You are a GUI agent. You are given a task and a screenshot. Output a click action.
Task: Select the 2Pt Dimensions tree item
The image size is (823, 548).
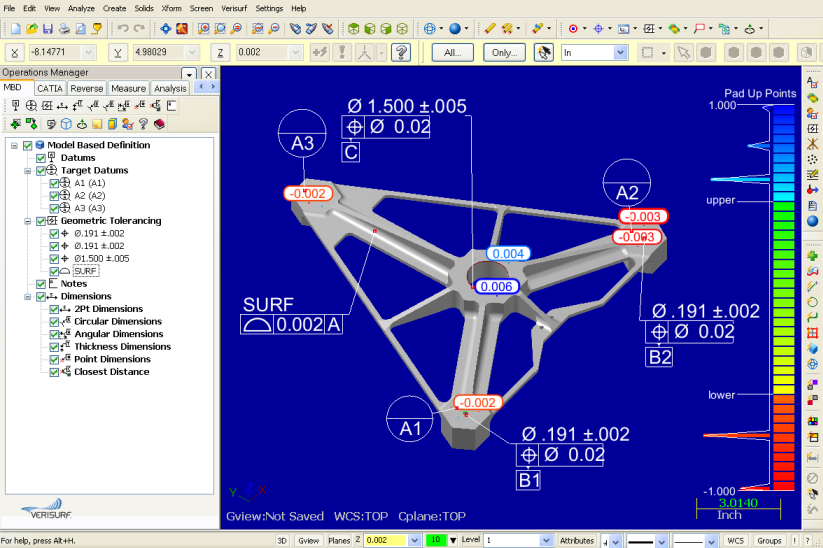[109, 309]
